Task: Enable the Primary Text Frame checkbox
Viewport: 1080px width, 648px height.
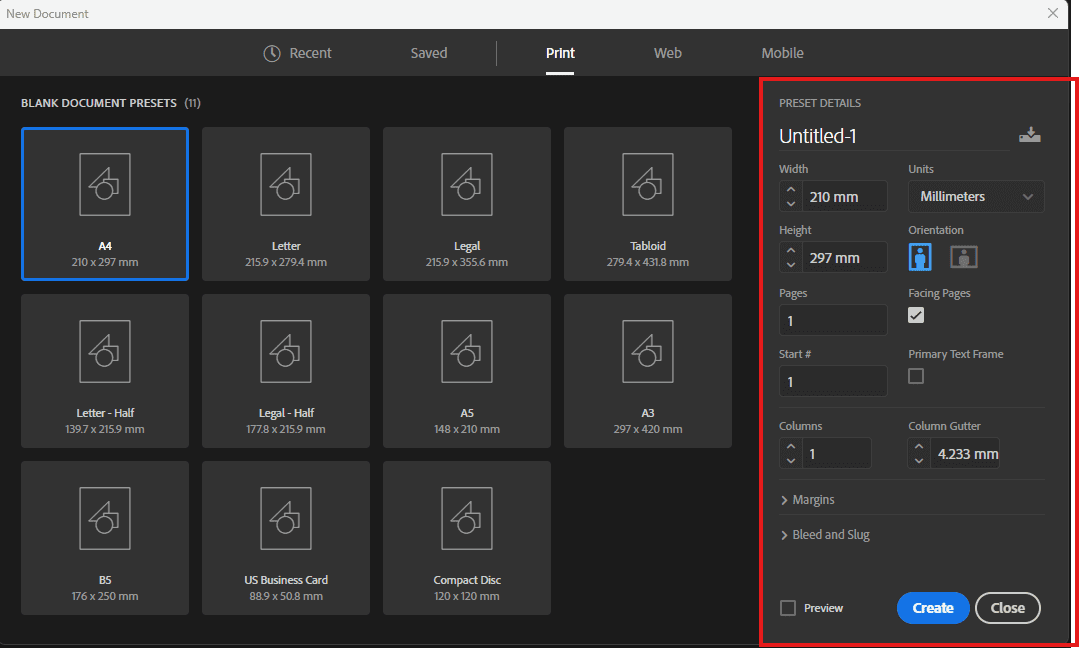Action: tap(916, 376)
